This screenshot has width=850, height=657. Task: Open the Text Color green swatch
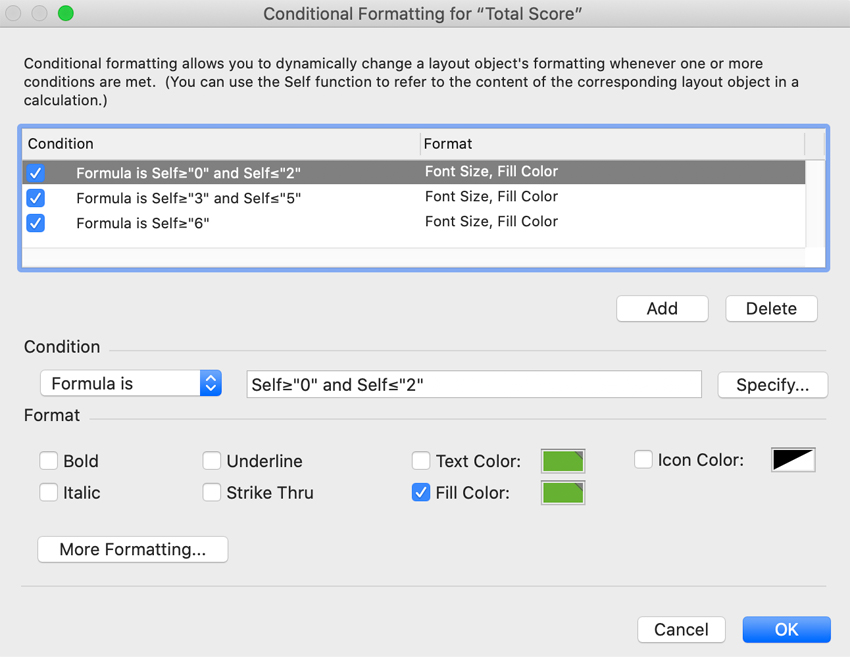coord(562,461)
